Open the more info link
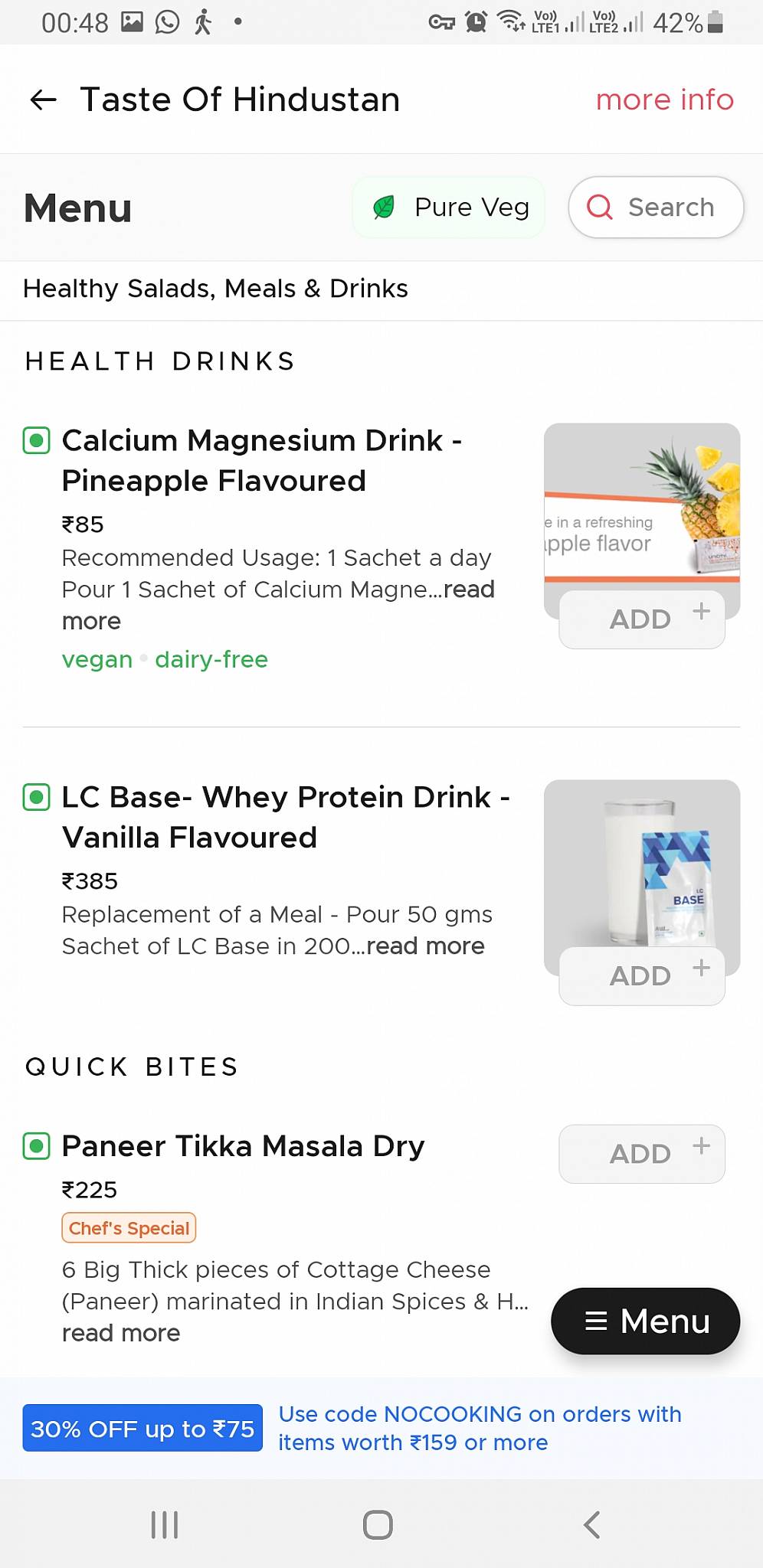This screenshot has width=763, height=1568. pos(664,100)
